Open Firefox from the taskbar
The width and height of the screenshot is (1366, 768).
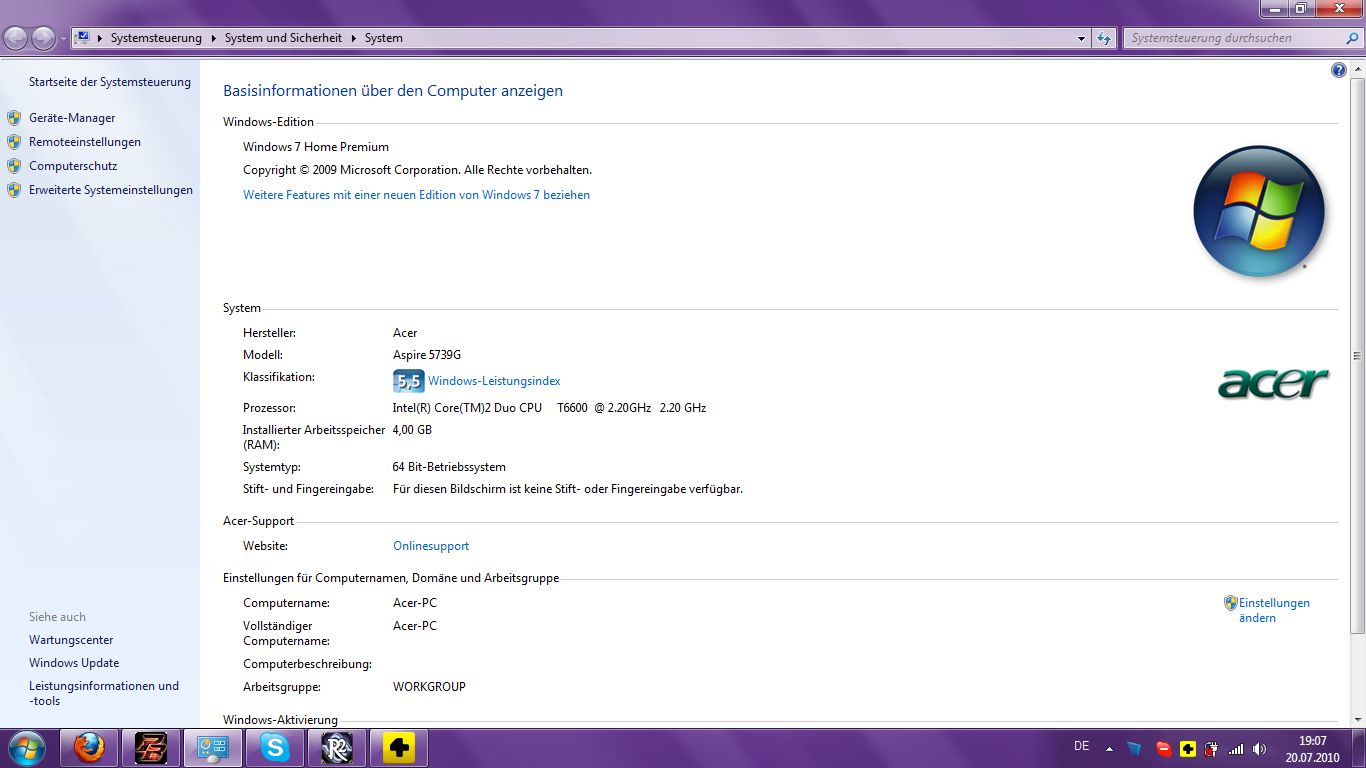coord(89,747)
